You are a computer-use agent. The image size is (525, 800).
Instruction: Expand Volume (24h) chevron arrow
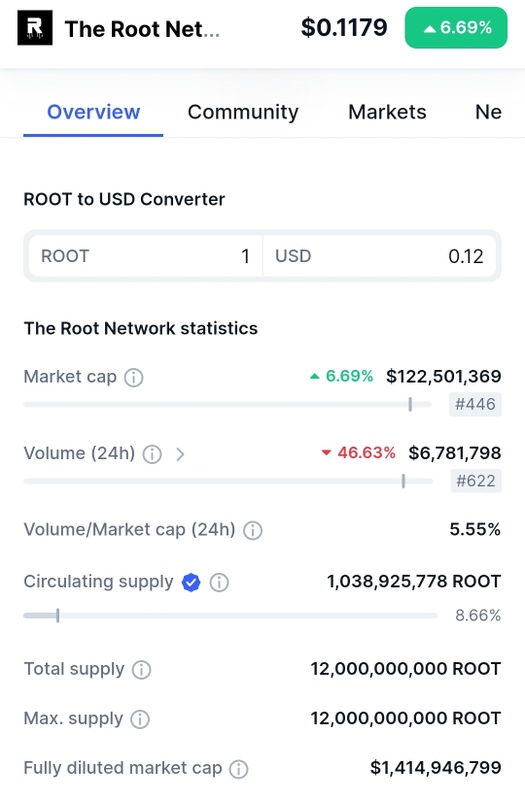pyautogui.click(x=180, y=454)
